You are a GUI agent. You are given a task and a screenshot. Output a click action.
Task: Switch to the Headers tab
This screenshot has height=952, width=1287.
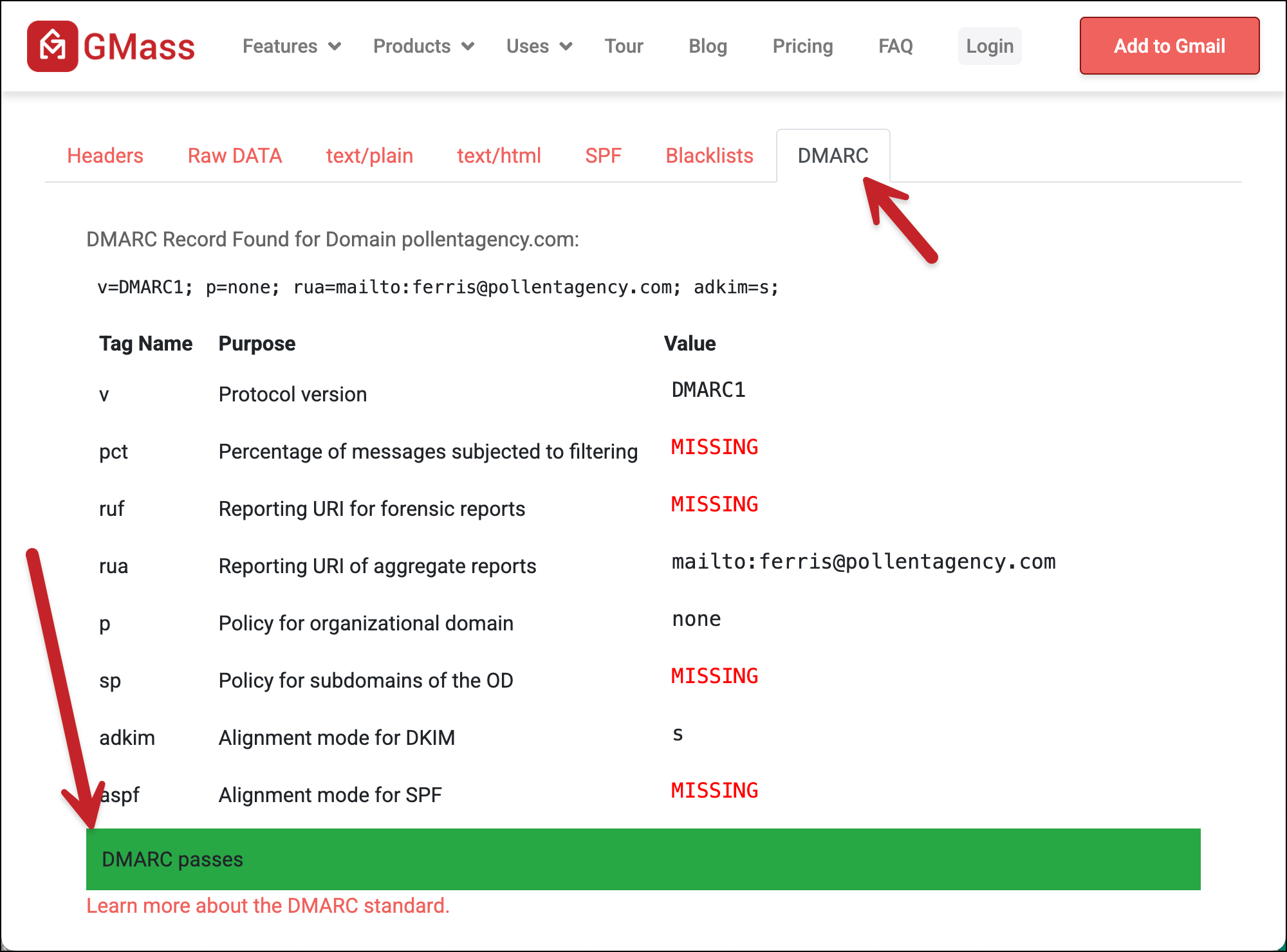coord(105,156)
